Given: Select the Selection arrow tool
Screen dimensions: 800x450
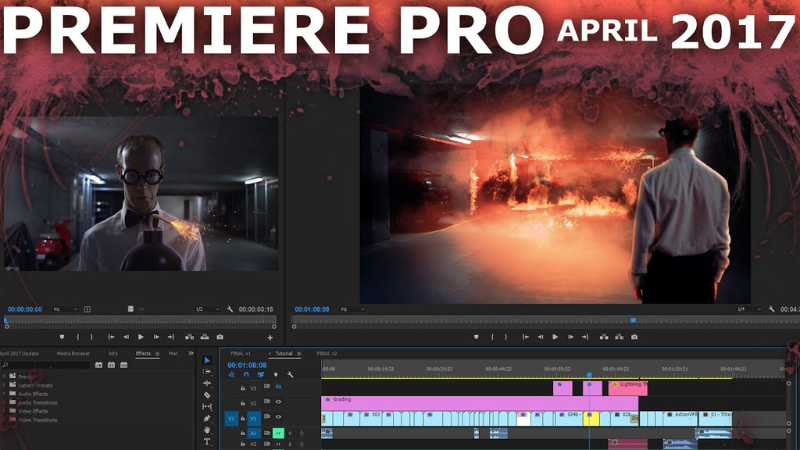Looking at the screenshot, I should tap(207, 360).
